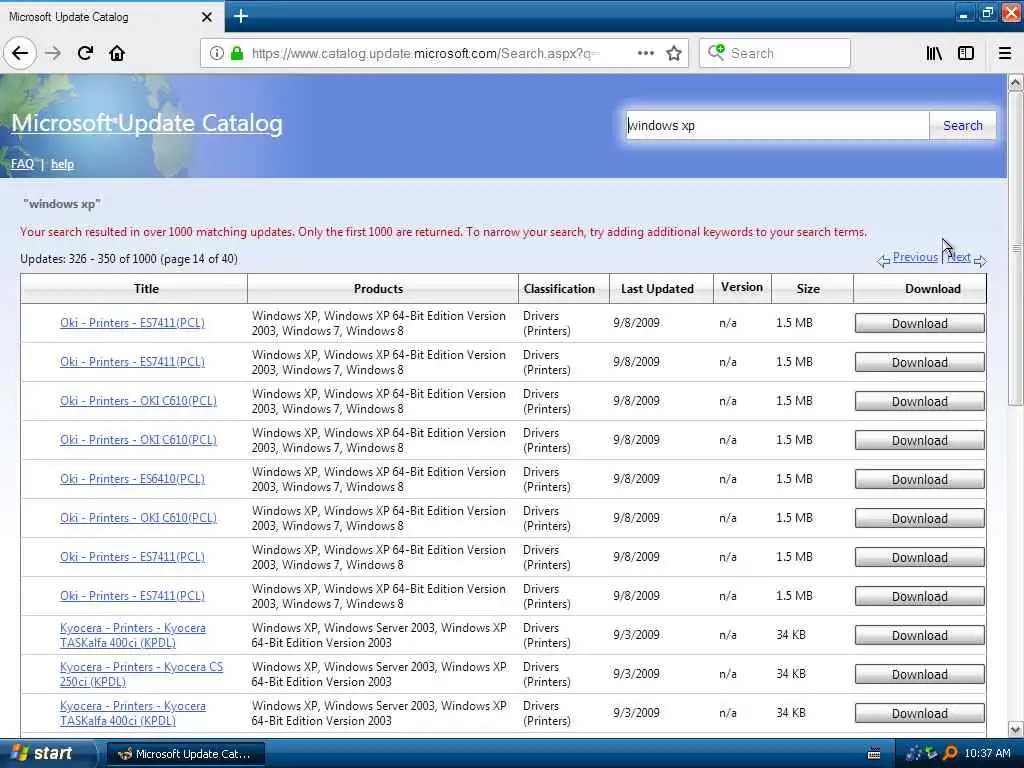The height and width of the screenshot is (768, 1024).
Task: Sort by the Last Updated column header
Action: tap(661, 289)
